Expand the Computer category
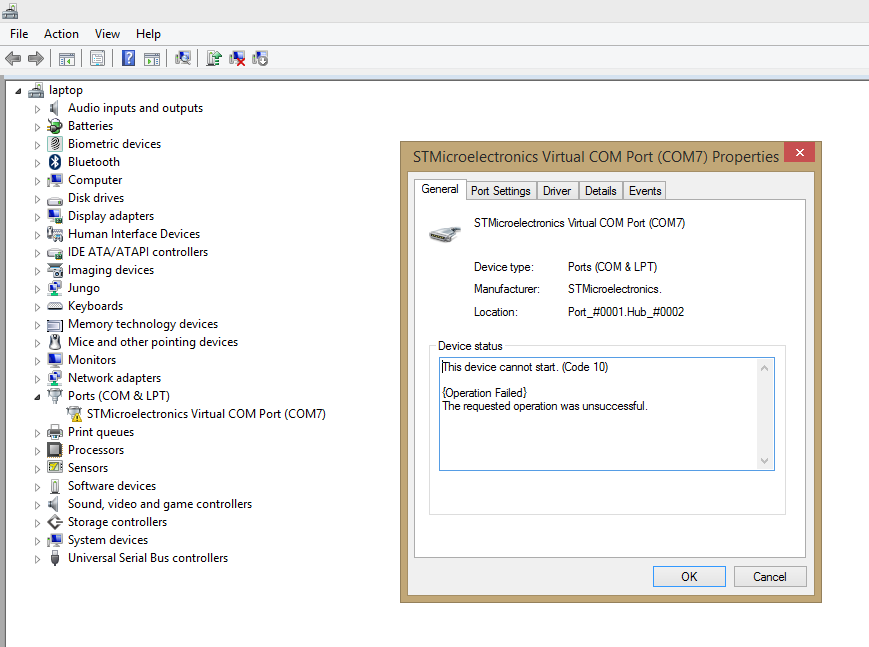 click(x=37, y=181)
